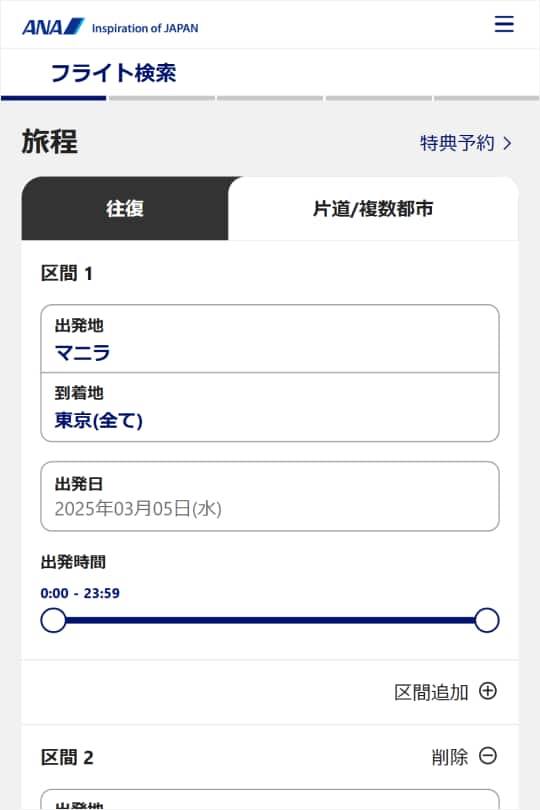
Task: Open the 区間 2 departure field
Action: [x=270, y=800]
